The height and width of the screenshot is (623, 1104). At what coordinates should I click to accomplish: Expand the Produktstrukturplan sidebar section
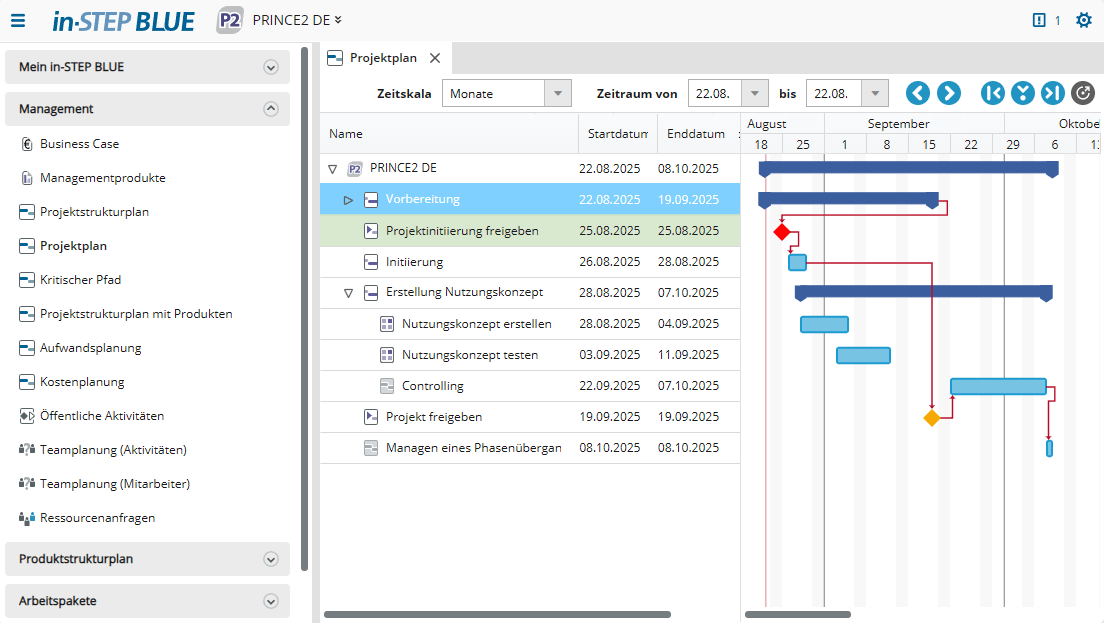270,559
